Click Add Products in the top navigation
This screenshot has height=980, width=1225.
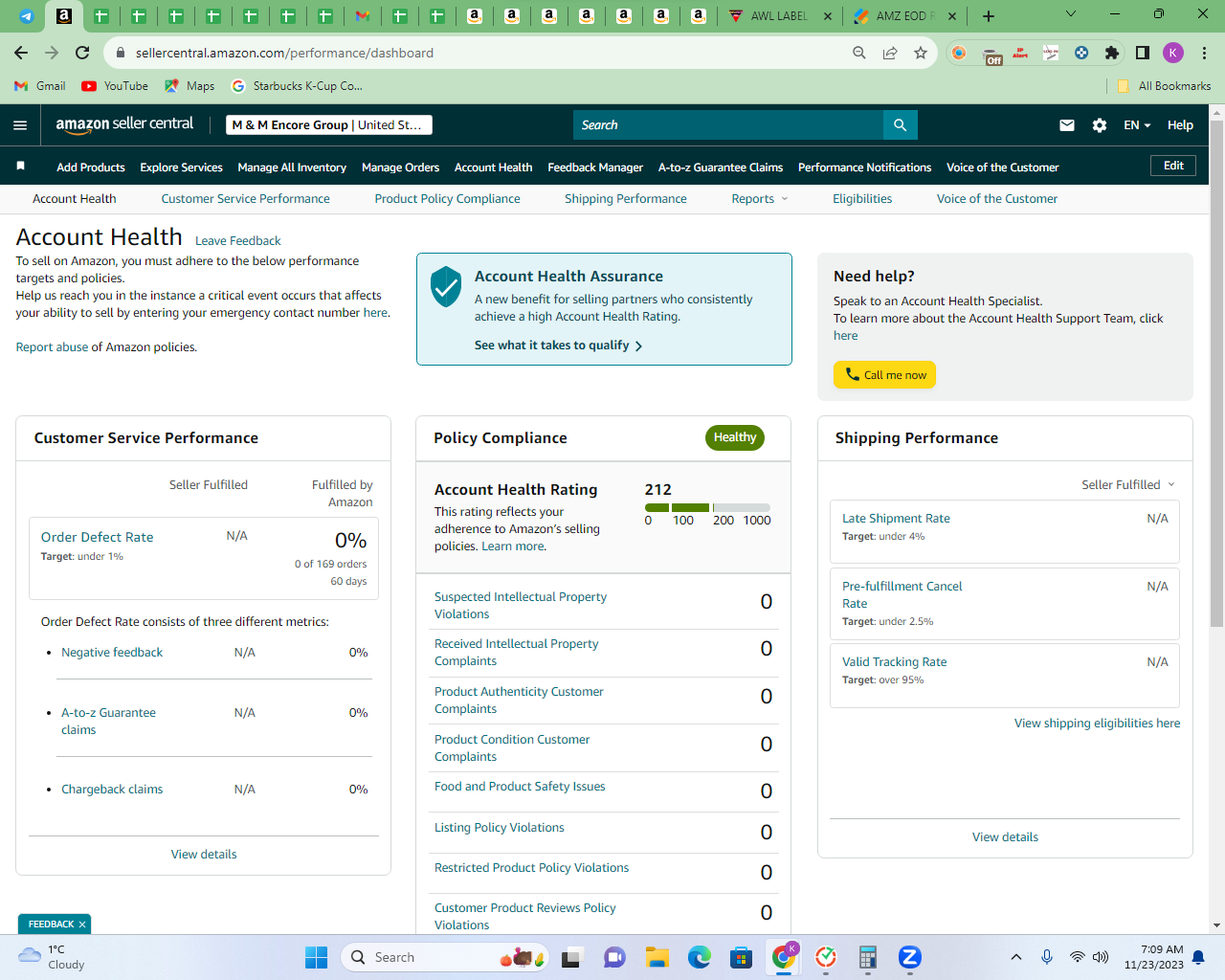(91, 167)
